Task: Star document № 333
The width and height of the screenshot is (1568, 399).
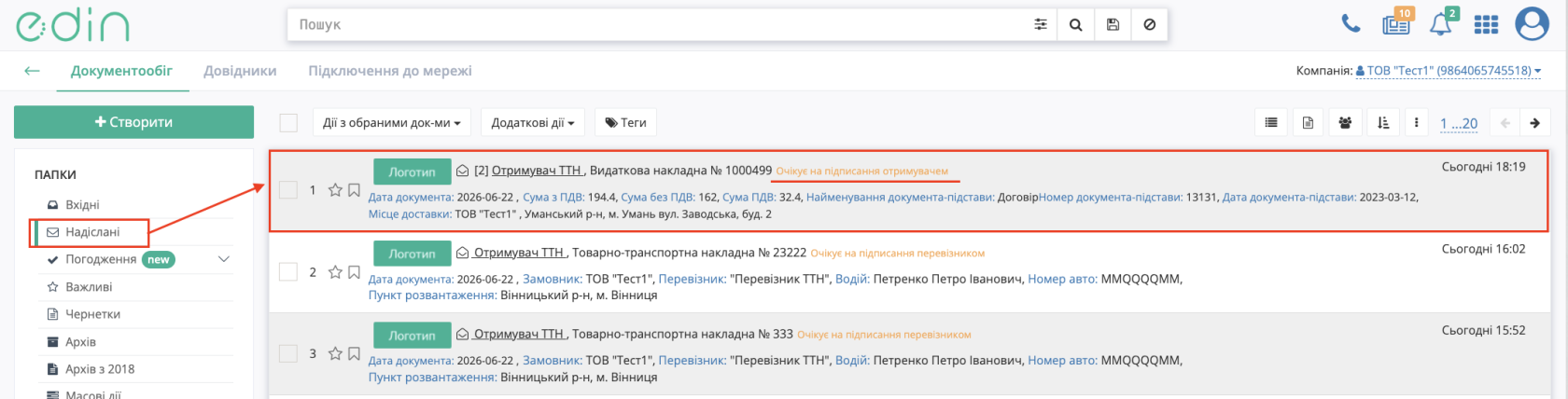Action: (335, 353)
